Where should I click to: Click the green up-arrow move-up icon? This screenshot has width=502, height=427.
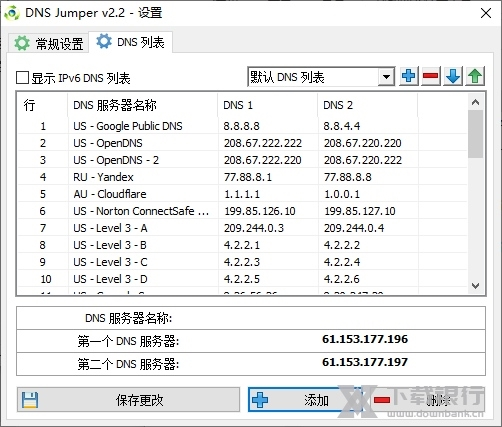(x=475, y=76)
